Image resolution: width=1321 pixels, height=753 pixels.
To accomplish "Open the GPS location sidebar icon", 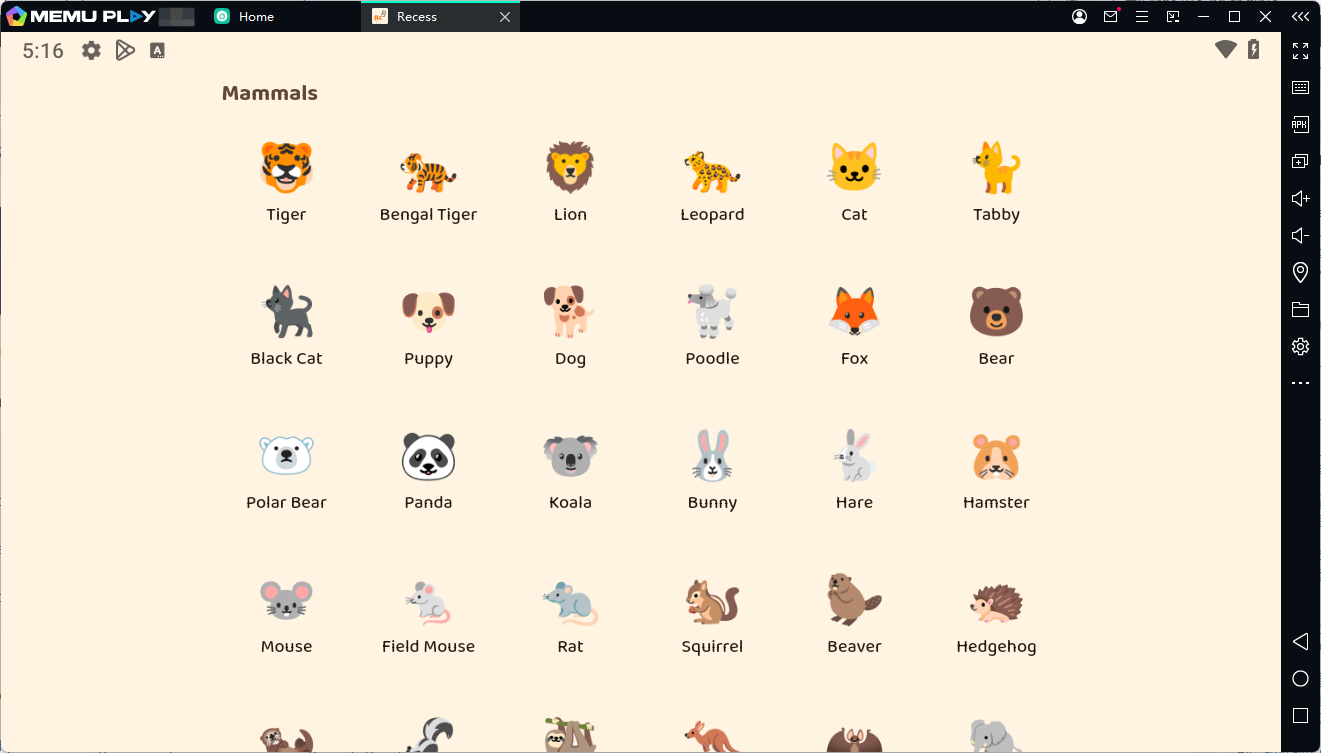I will pos(1300,272).
